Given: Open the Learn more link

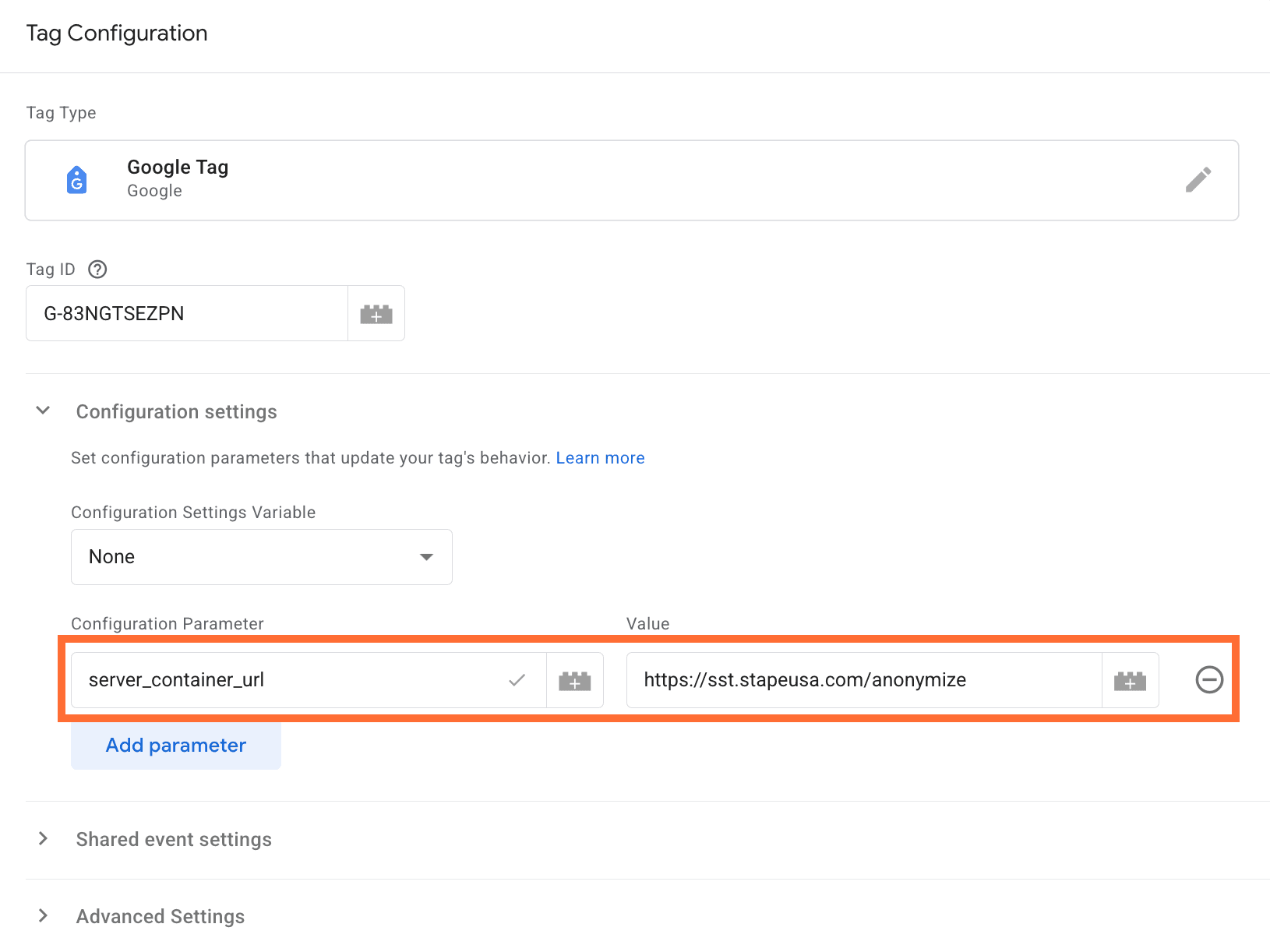Looking at the screenshot, I should (600, 457).
